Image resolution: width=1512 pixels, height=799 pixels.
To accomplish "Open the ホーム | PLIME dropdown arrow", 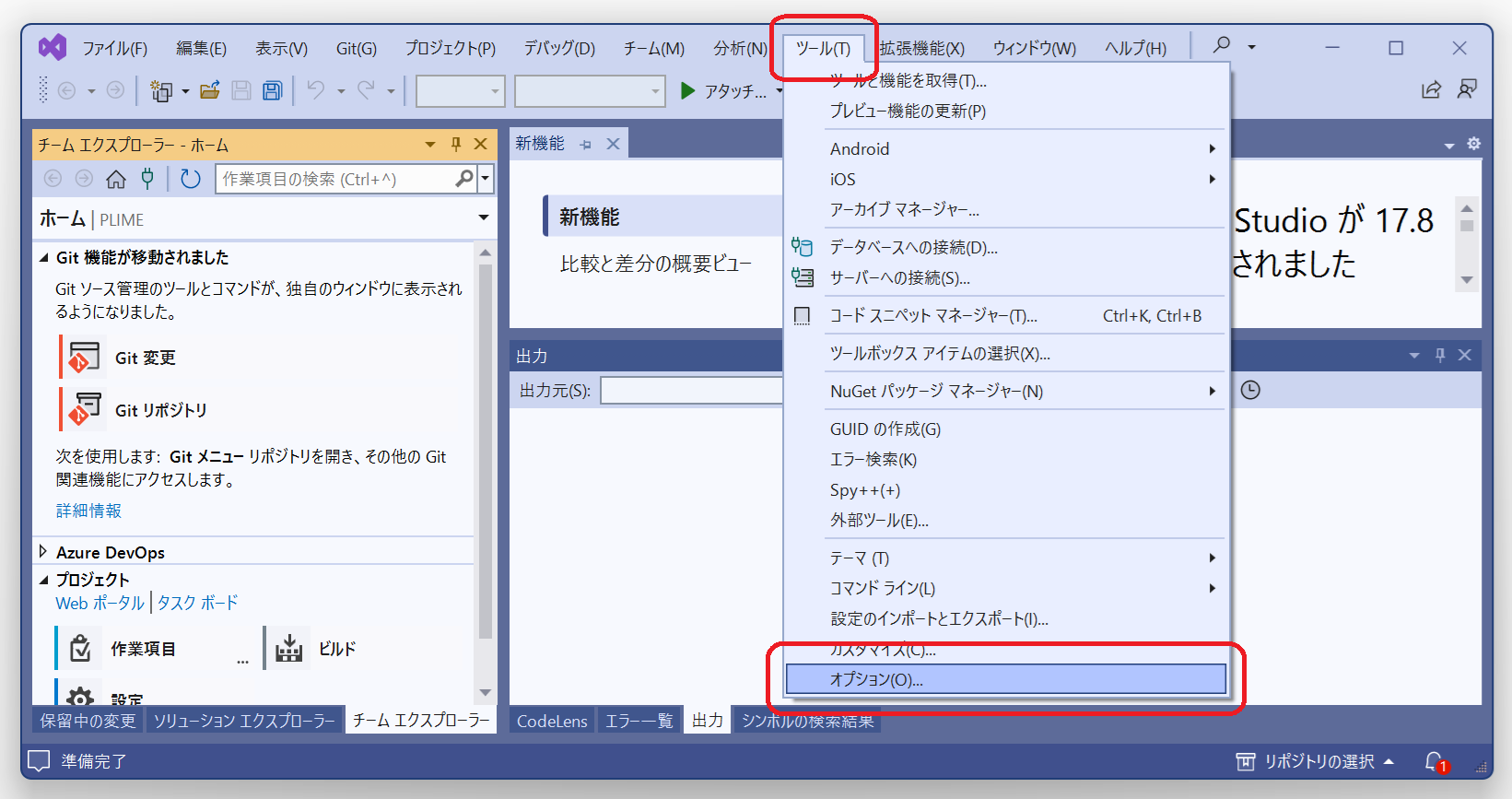I will pos(484,217).
